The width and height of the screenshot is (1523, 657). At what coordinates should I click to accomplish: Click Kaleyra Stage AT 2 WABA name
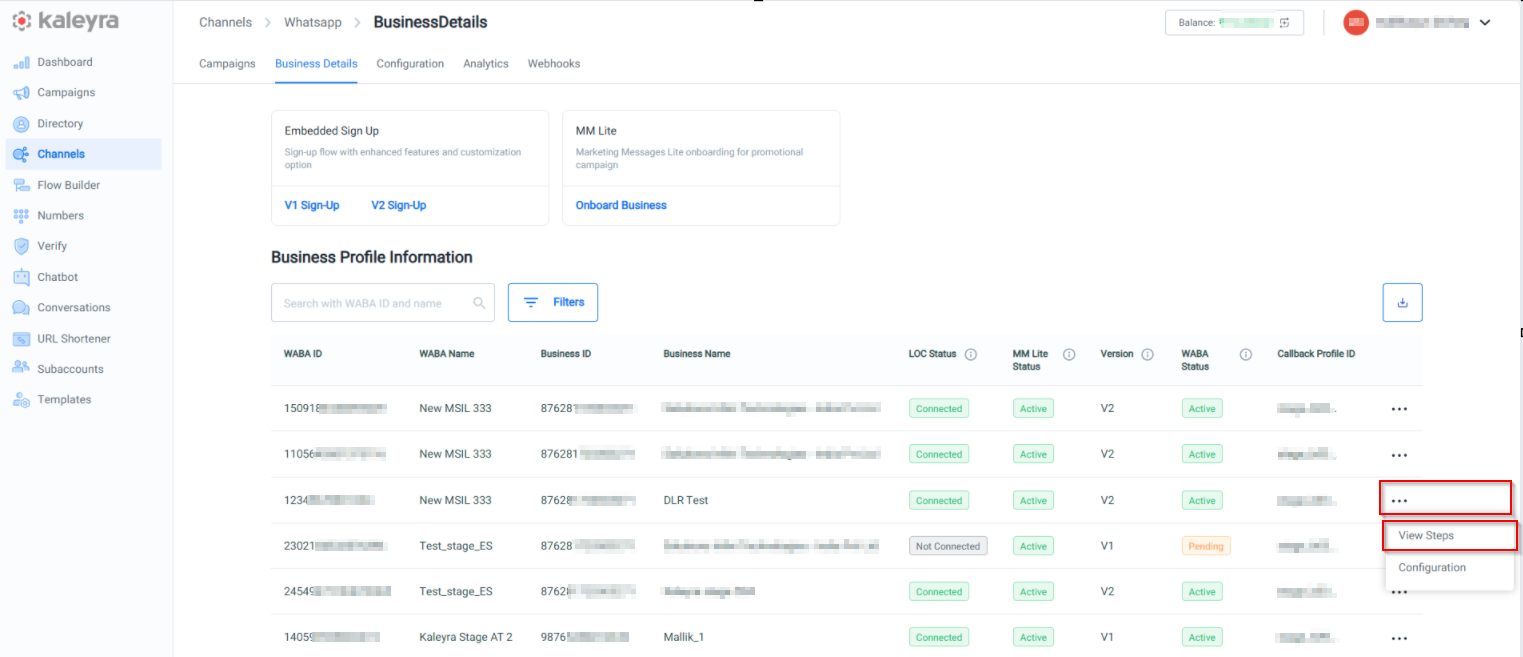click(466, 637)
